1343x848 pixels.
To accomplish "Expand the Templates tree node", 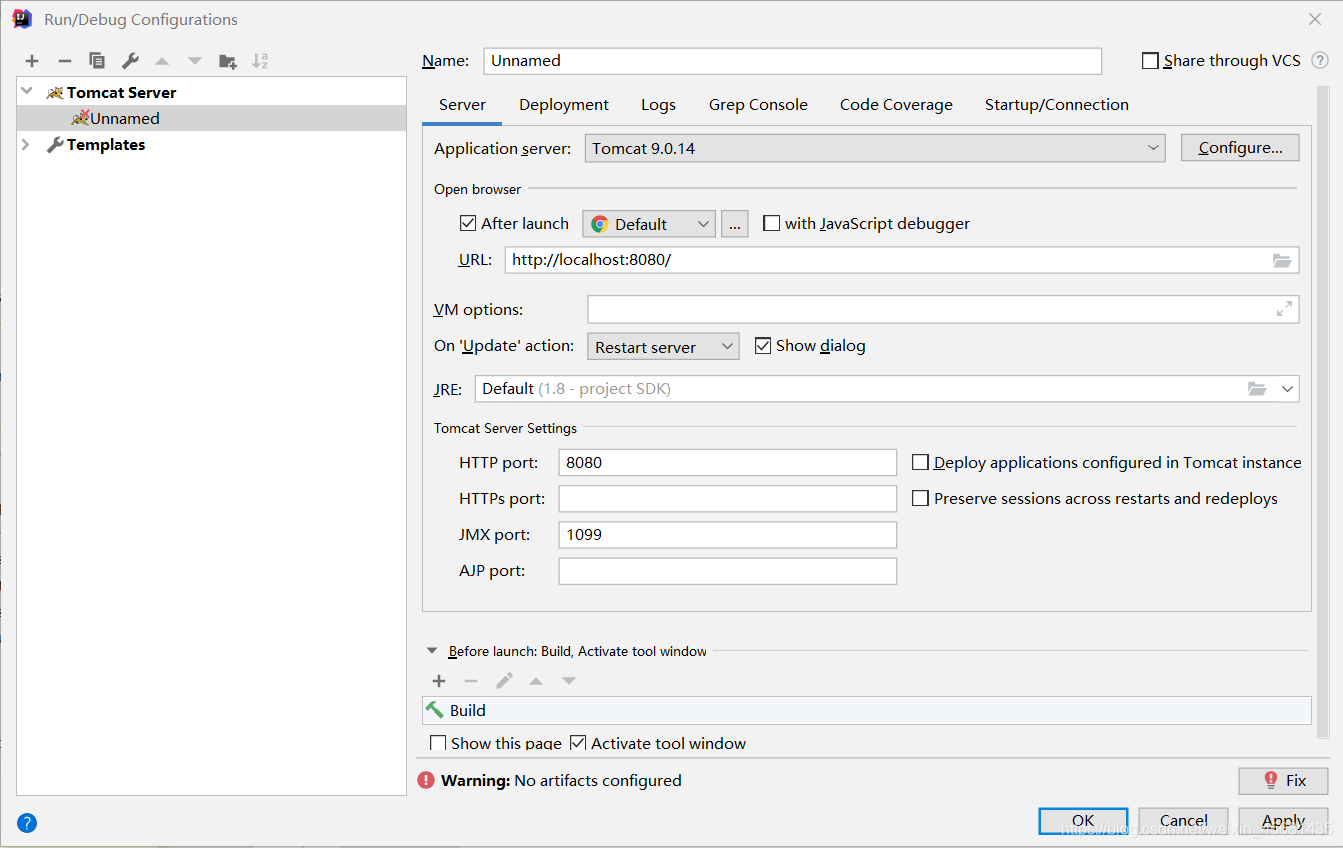I will pos(27,145).
